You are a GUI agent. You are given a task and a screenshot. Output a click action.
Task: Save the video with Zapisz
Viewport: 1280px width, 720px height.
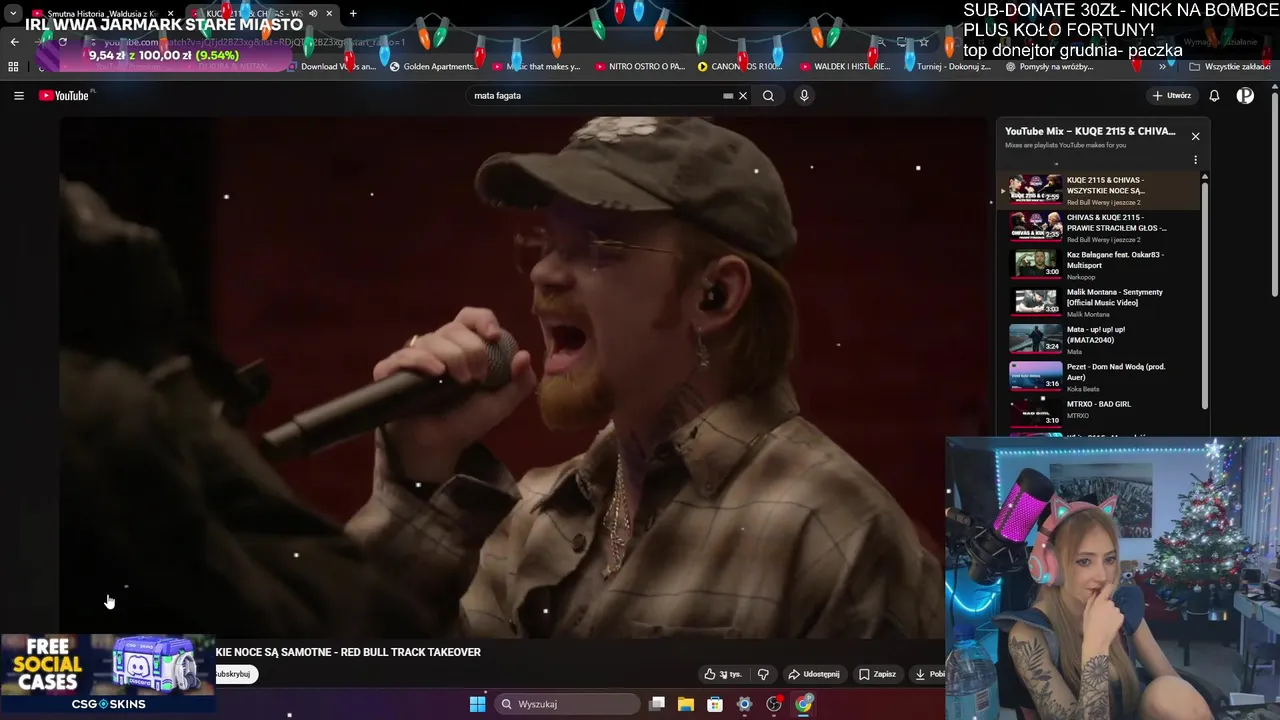[877, 674]
